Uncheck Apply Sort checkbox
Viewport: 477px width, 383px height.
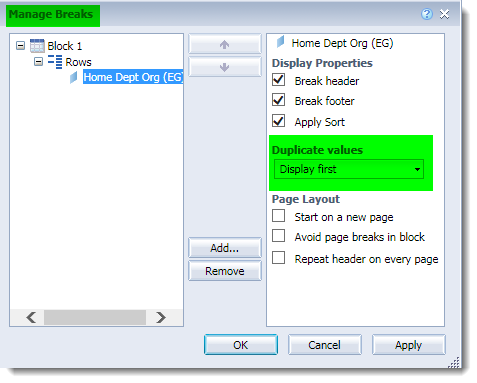[x=278, y=121]
